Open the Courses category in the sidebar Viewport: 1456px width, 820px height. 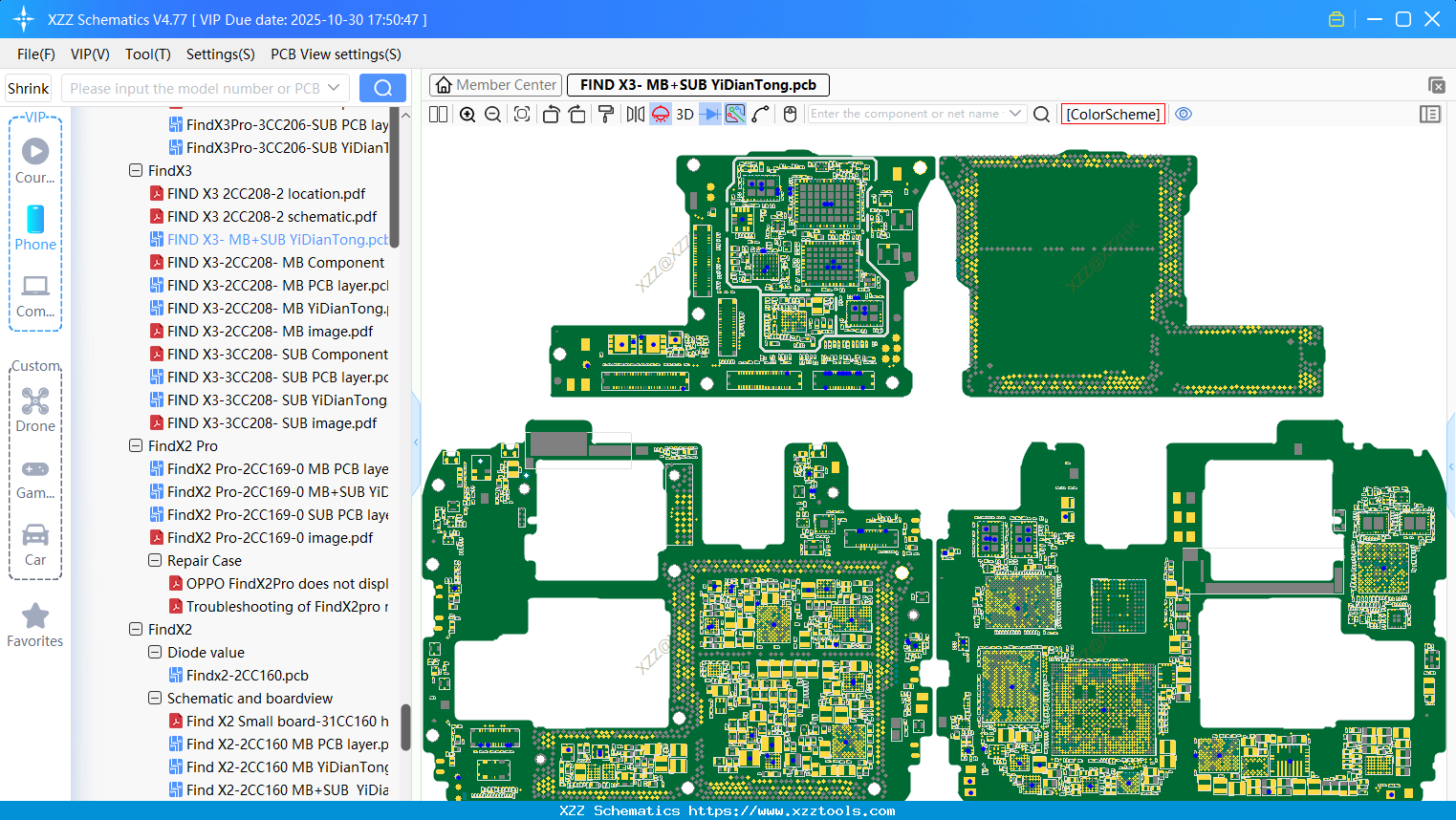(x=35, y=161)
